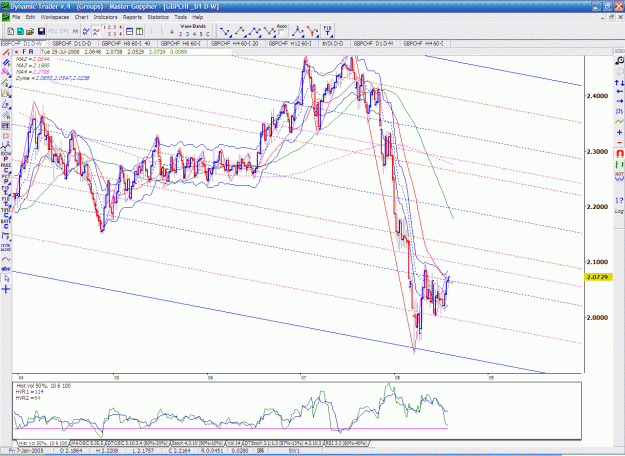Image resolution: width=625 pixels, height=456 pixels.
Task: Open the Chart menu
Action: [81, 17]
